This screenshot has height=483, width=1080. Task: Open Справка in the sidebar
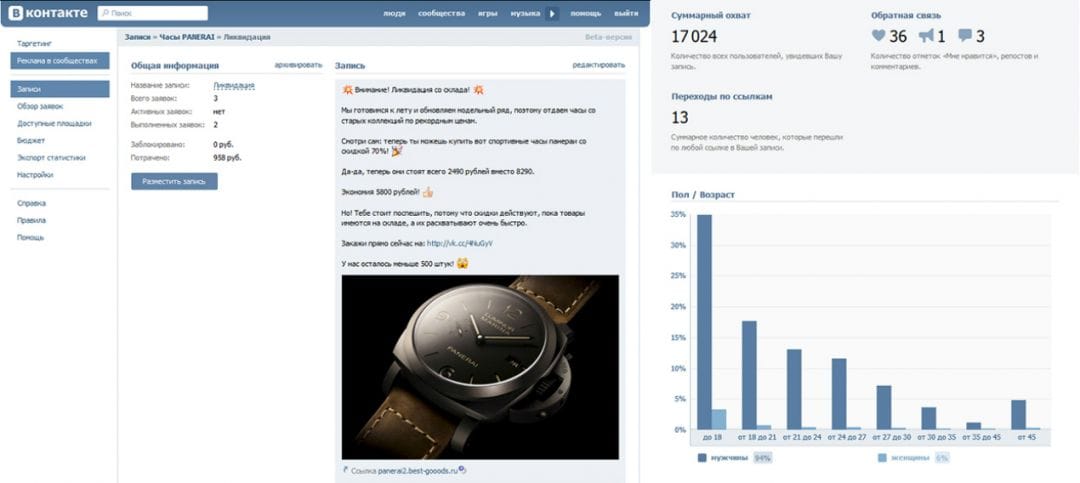[x=32, y=203]
